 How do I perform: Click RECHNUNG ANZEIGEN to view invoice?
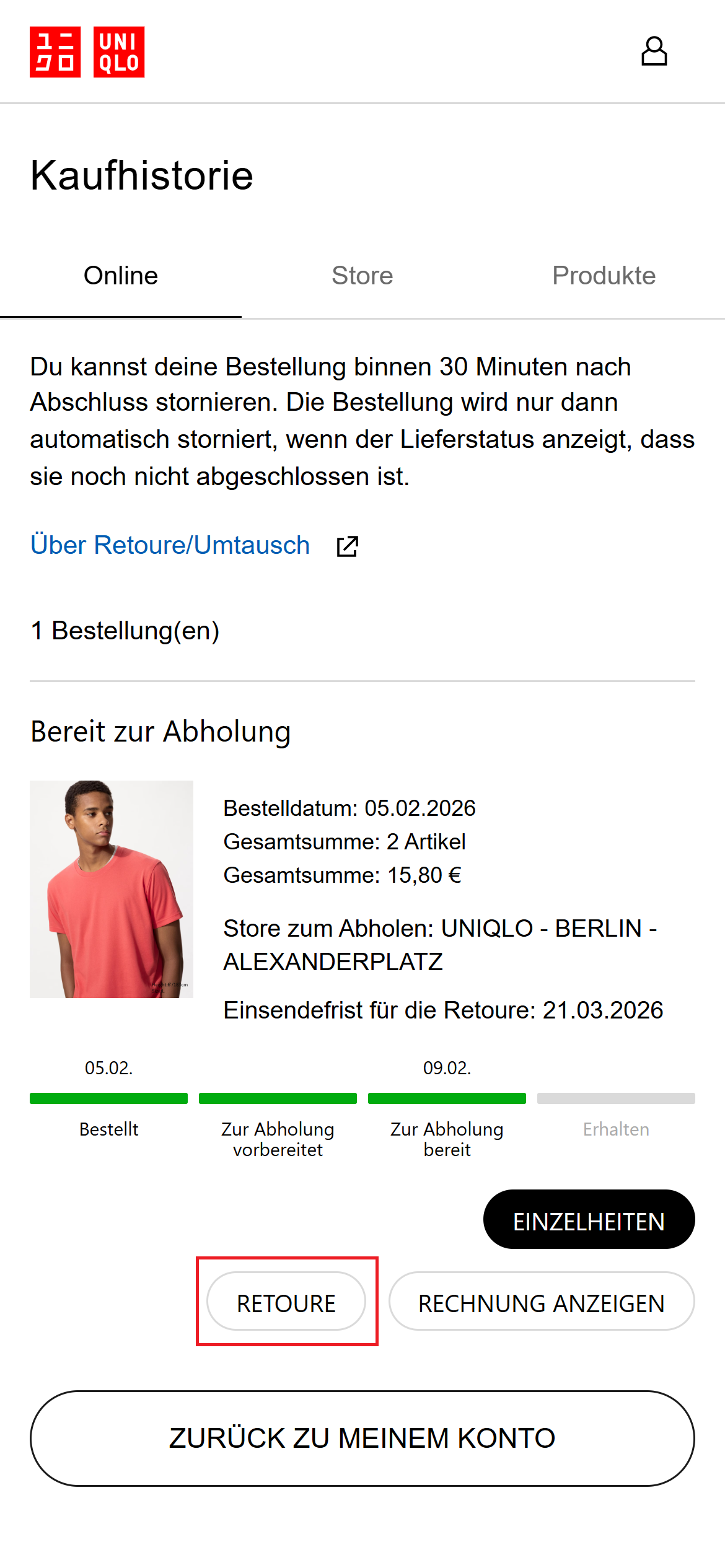coord(542,1301)
